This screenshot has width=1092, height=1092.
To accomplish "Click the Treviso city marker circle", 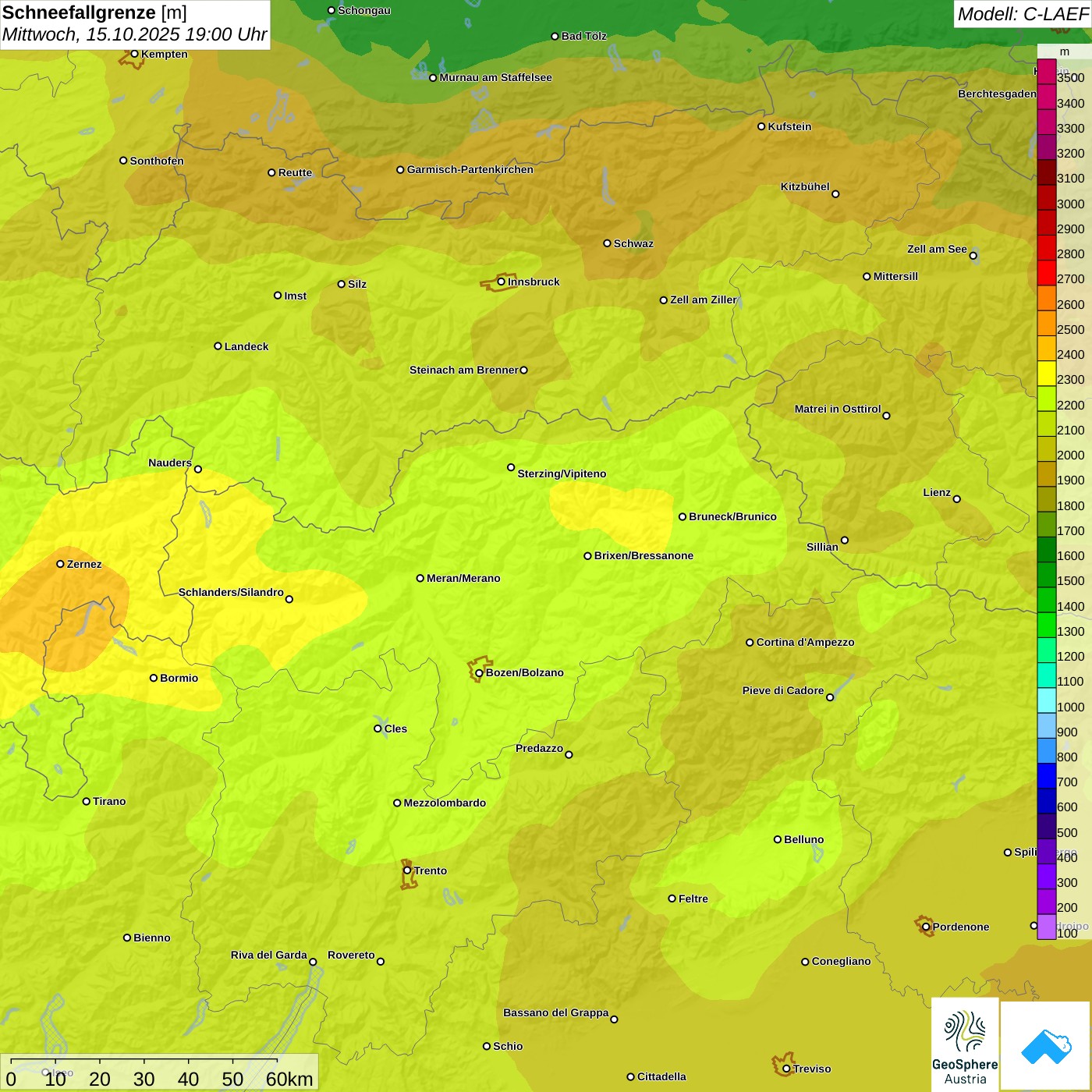I will click(x=786, y=1069).
